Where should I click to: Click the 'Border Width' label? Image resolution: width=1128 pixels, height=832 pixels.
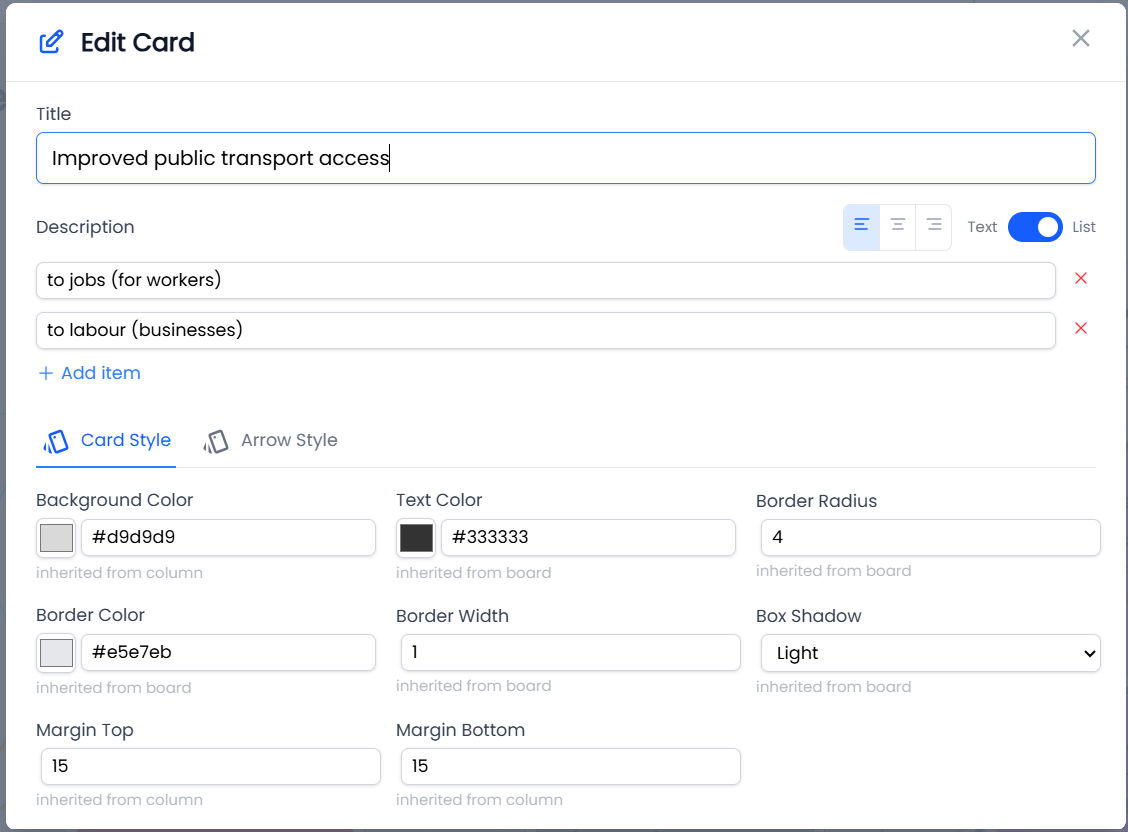tap(452, 616)
